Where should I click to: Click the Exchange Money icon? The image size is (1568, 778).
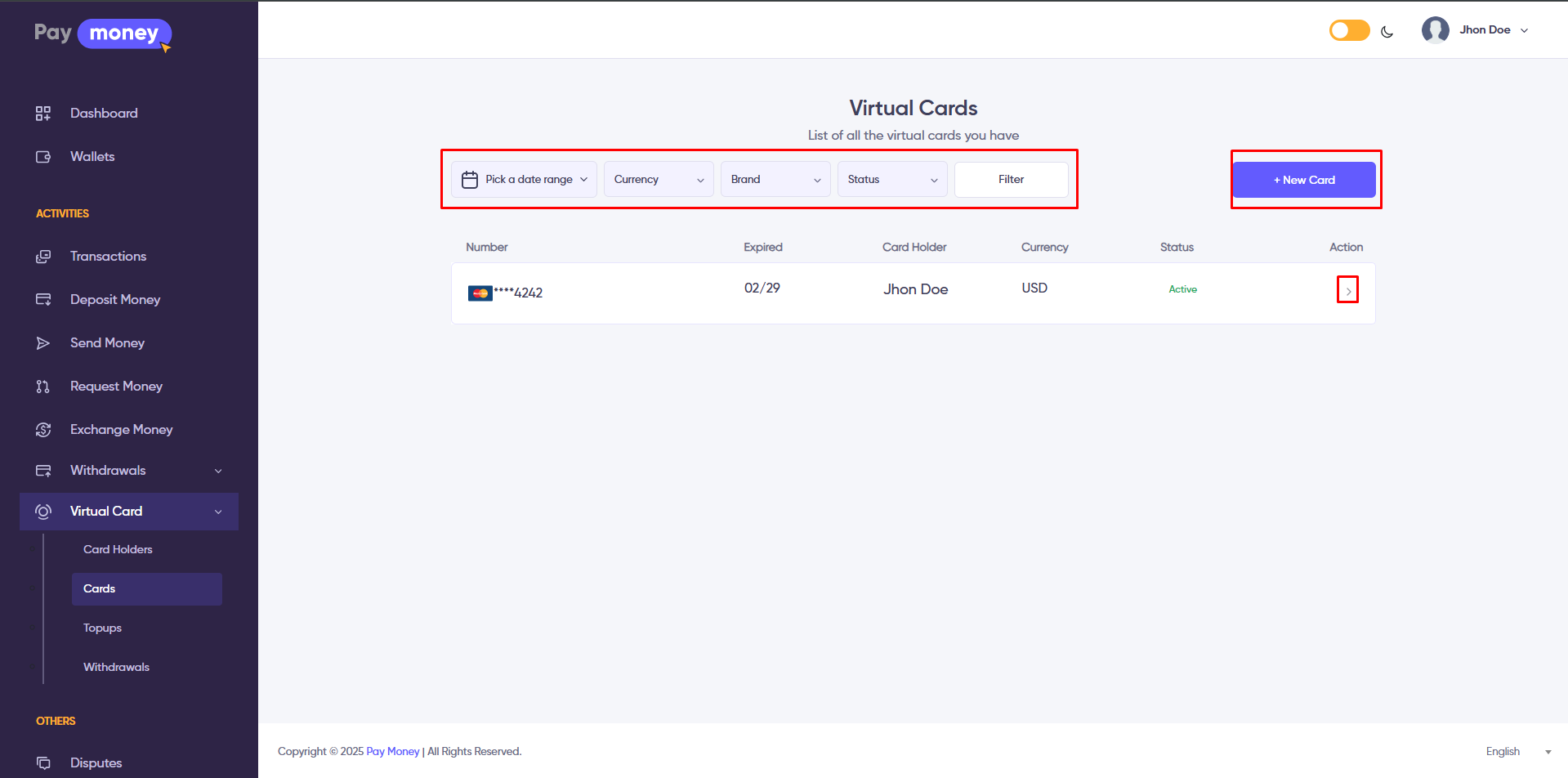[43, 430]
